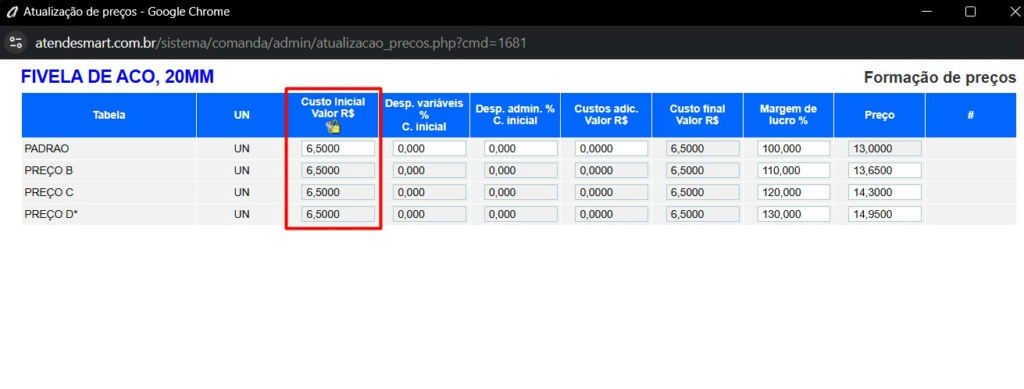Click the UN cell in PREÇO B row

tap(242, 170)
